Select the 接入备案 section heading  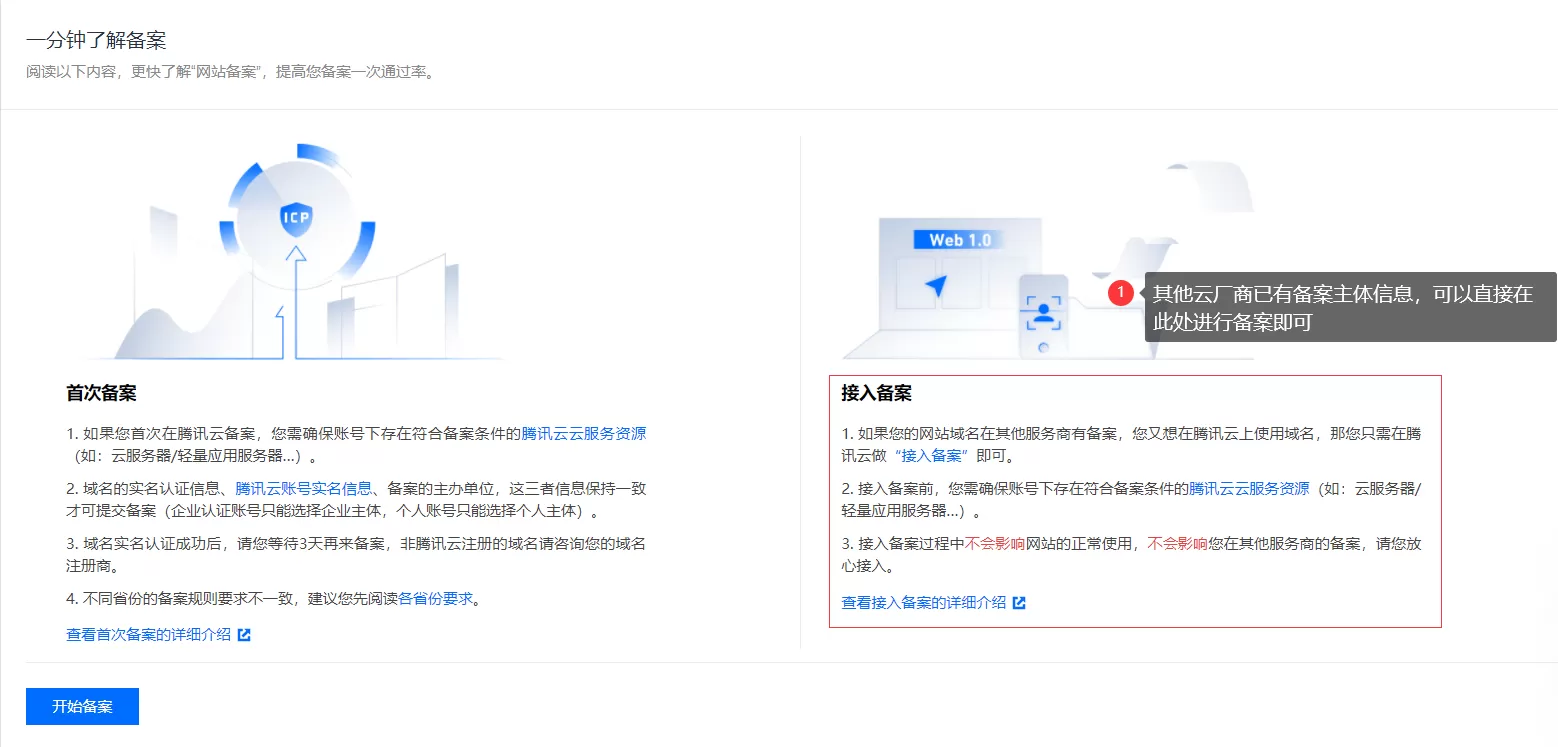click(876, 393)
